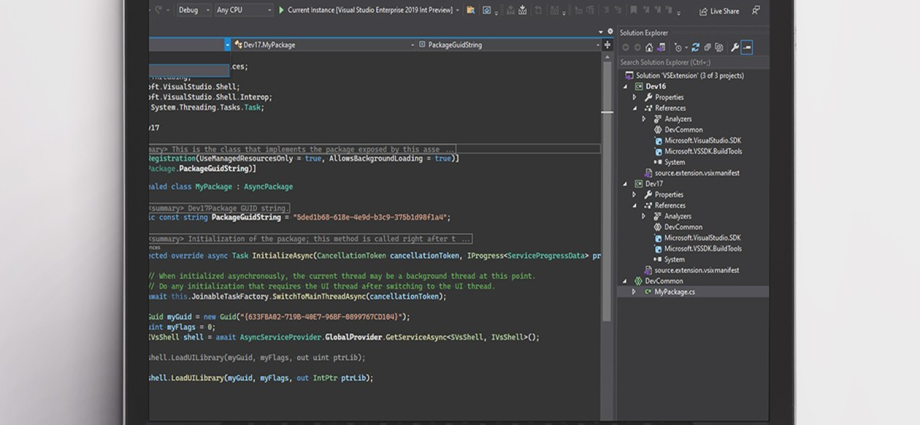The image size is (920, 425).
Task: Collapse the DevCommon shared project
Action: (625, 281)
